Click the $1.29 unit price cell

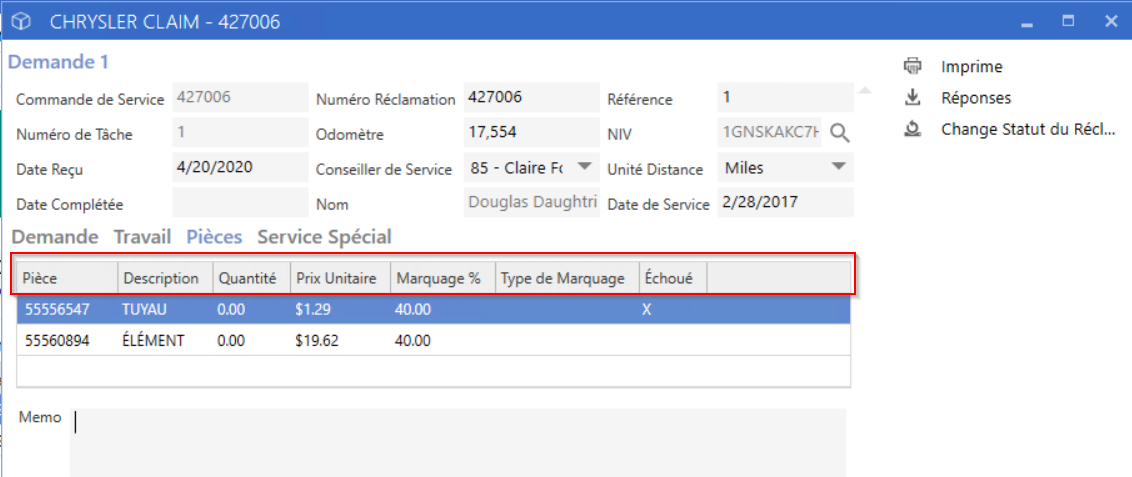312,310
